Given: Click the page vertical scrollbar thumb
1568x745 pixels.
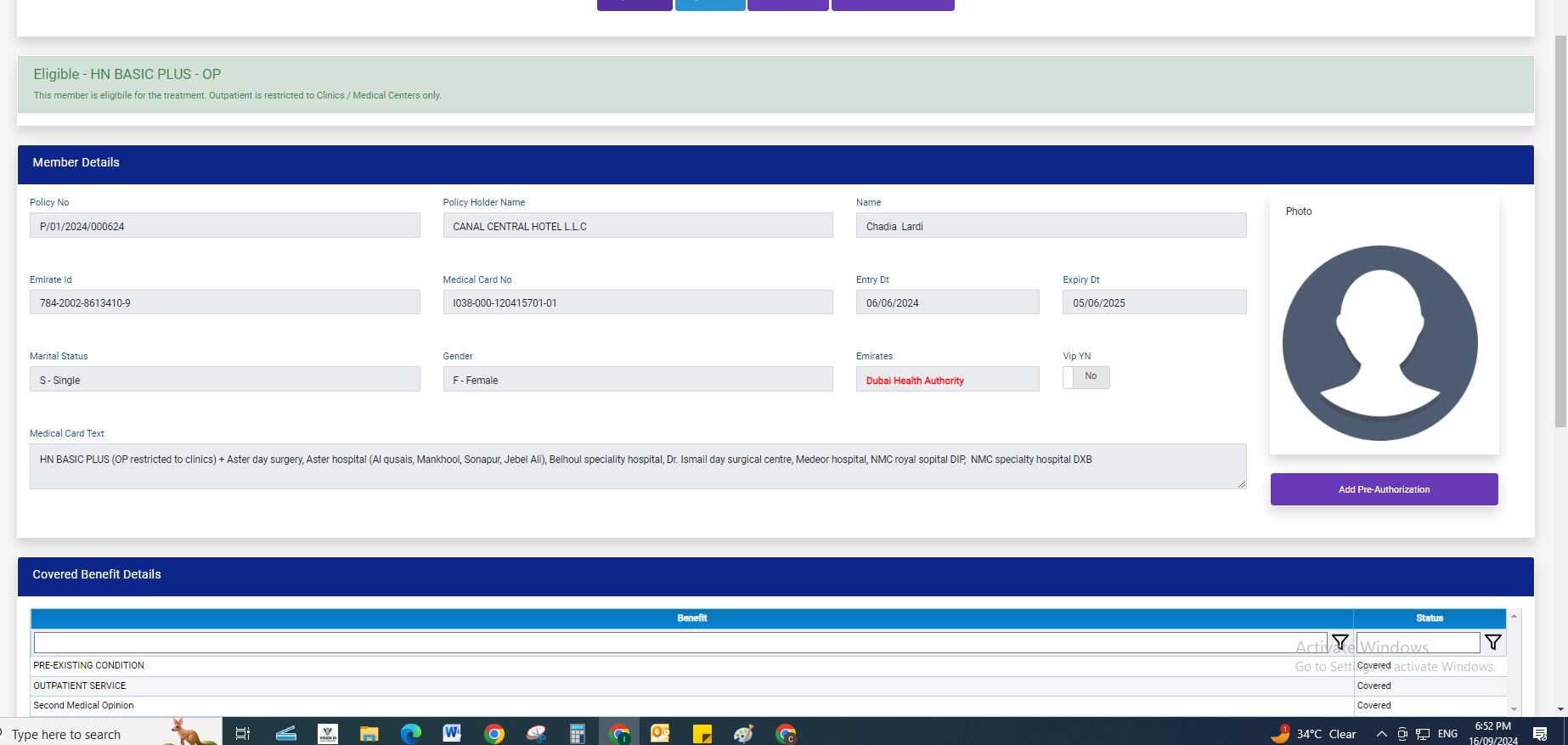Looking at the screenshot, I should tap(1561, 229).
